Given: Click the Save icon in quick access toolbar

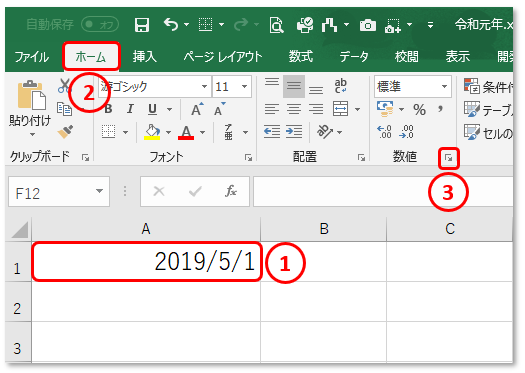Looking at the screenshot, I should coord(142,25).
